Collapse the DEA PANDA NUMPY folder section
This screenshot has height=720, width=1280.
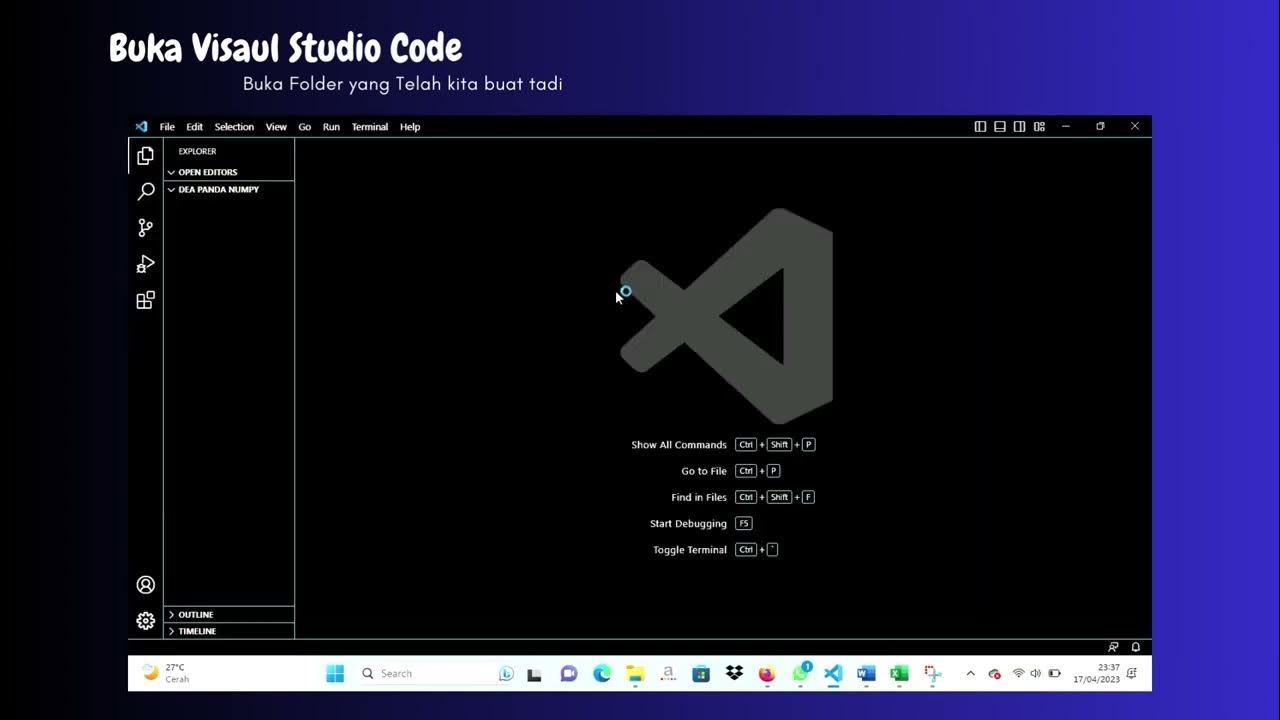tap(229, 189)
